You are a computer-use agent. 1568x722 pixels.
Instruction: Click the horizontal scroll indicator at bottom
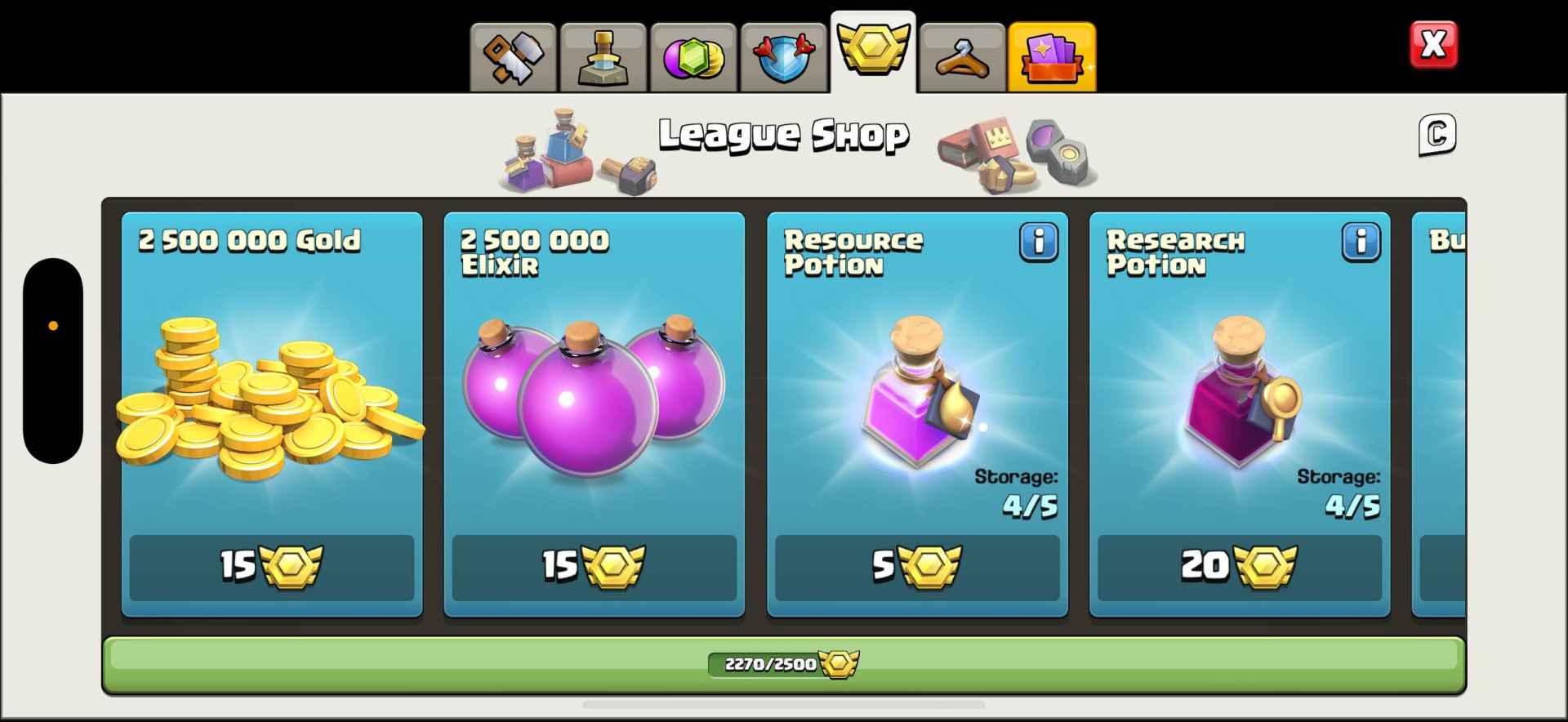[784, 704]
